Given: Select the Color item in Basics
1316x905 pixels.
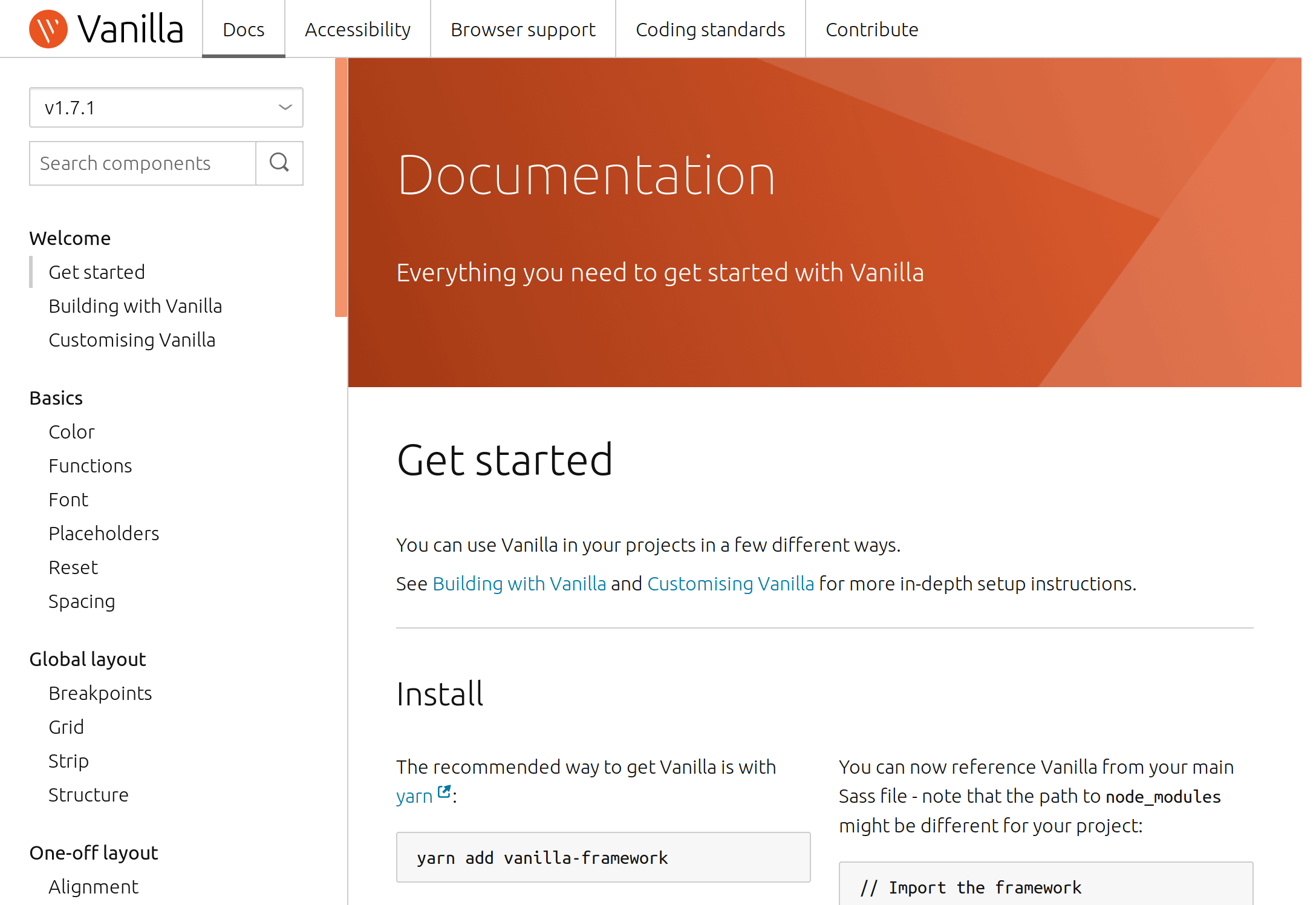Looking at the screenshot, I should (72, 431).
